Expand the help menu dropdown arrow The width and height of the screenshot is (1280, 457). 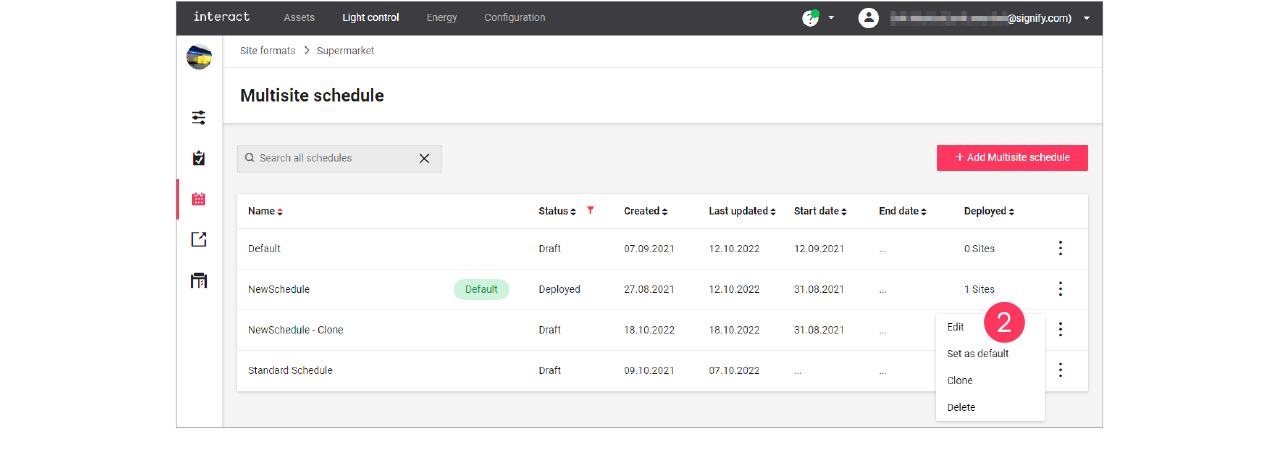831,18
